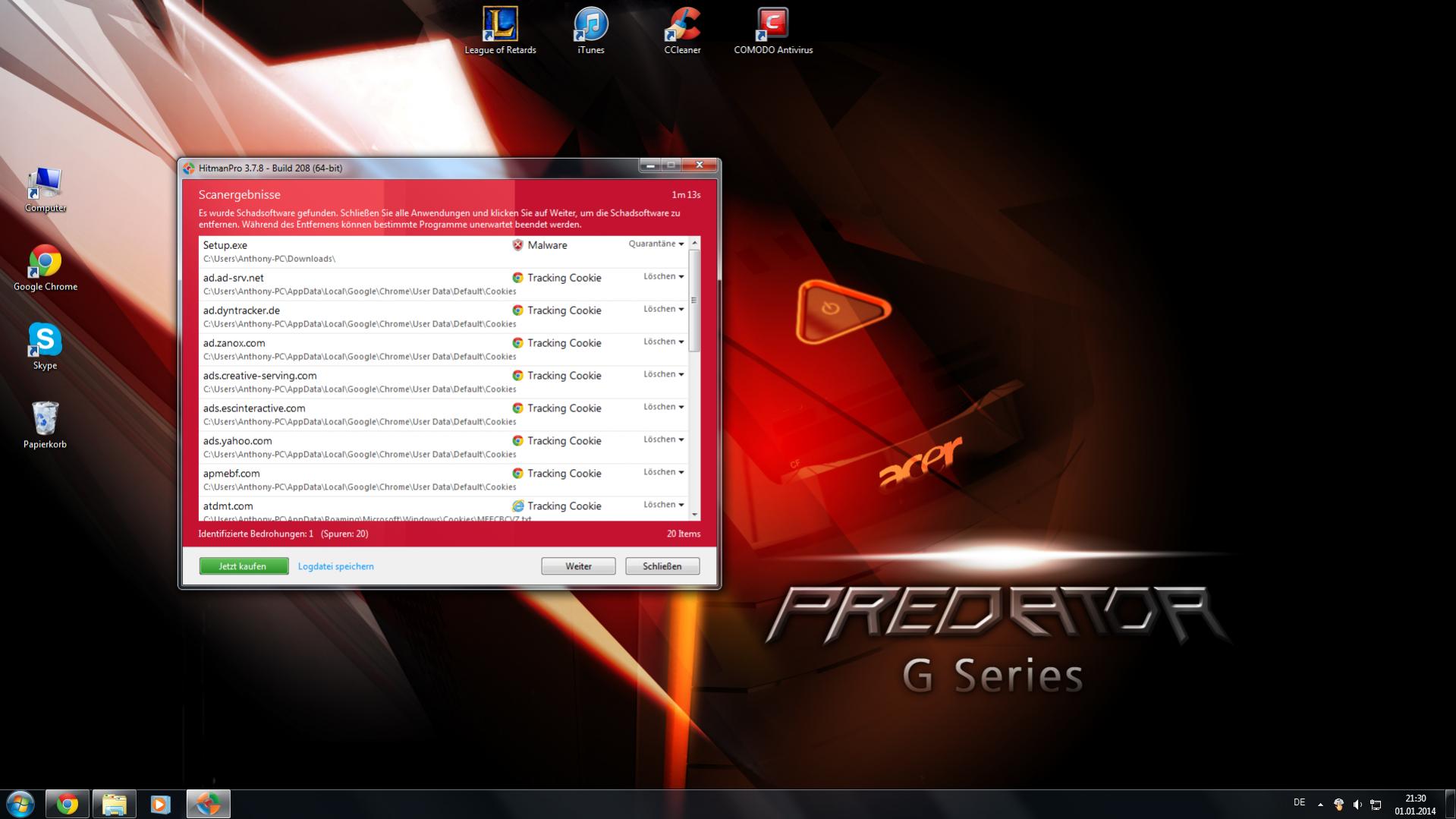Open Windows Explorer from taskbar

115,804
